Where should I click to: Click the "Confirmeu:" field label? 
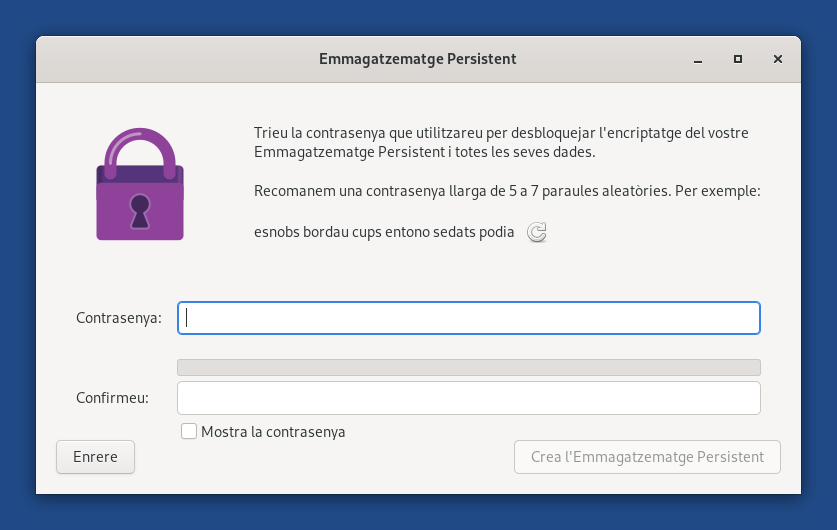(x=112, y=398)
